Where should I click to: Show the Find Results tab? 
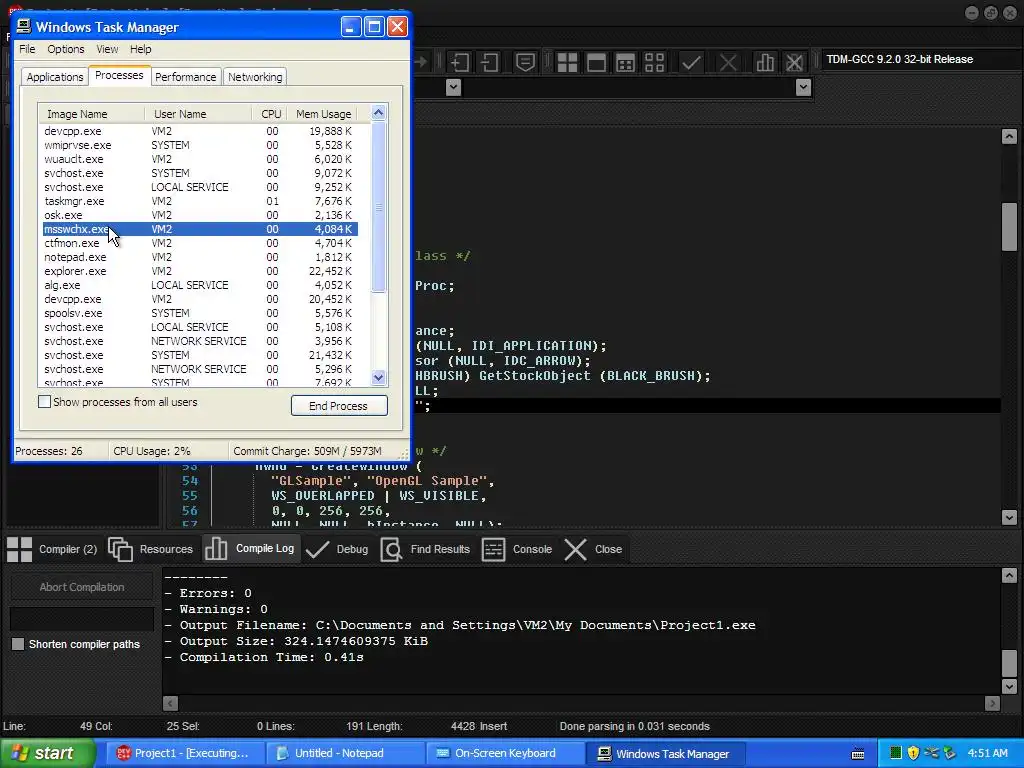click(425, 549)
